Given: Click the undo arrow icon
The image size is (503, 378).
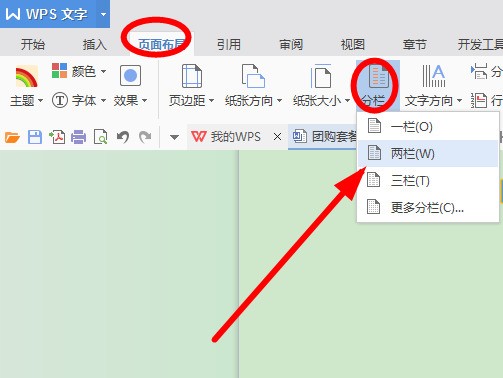Looking at the screenshot, I should tap(123, 137).
